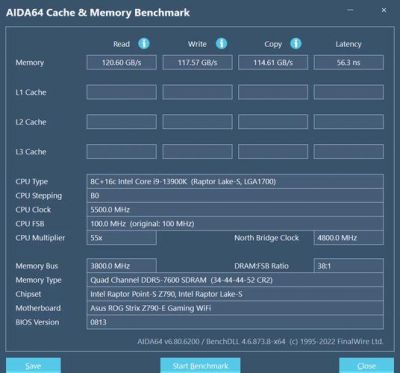The width and height of the screenshot is (400, 373).
Task: Click the L3 Cache row label
Action: click(x=31, y=152)
